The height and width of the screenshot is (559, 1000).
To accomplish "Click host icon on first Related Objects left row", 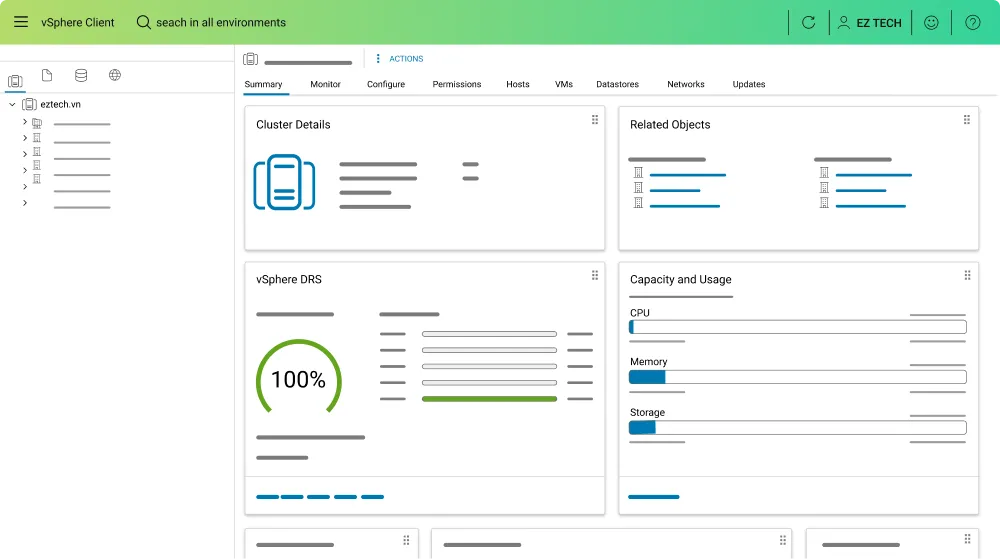I will point(638,173).
